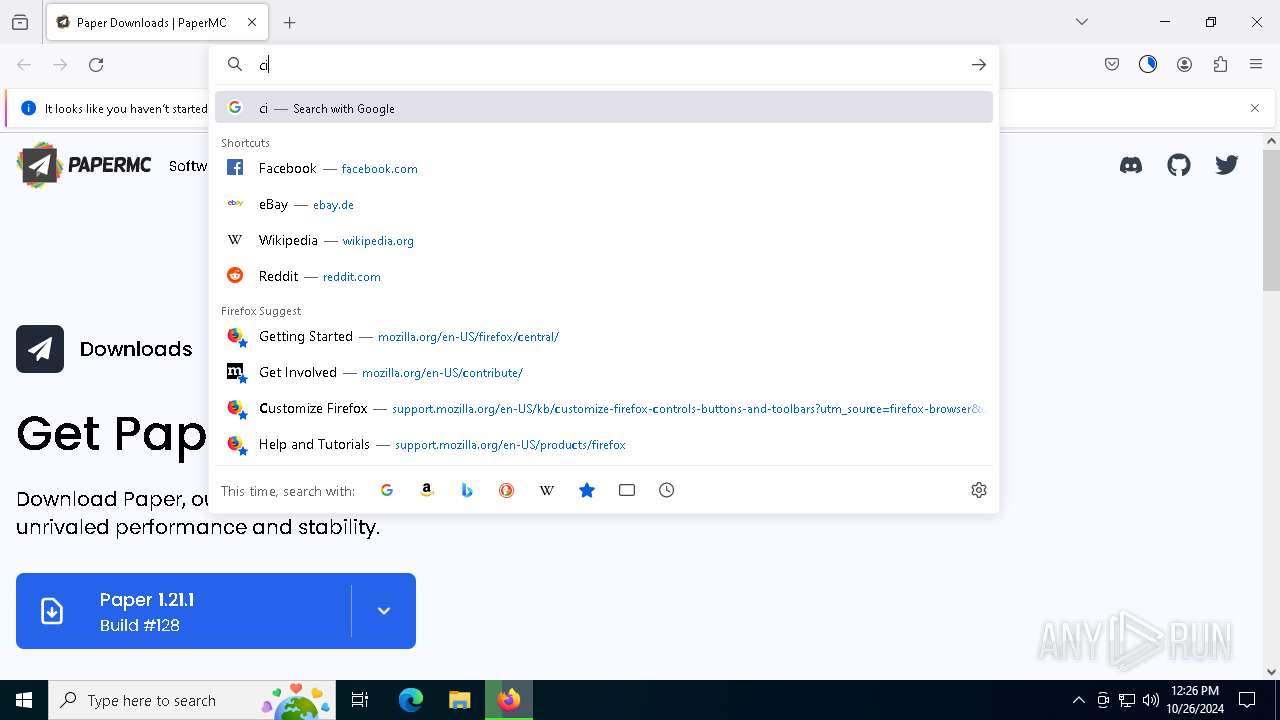Open the Save to Pocket icon
The image size is (1280, 720).
pyautogui.click(x=1112, y=64)
